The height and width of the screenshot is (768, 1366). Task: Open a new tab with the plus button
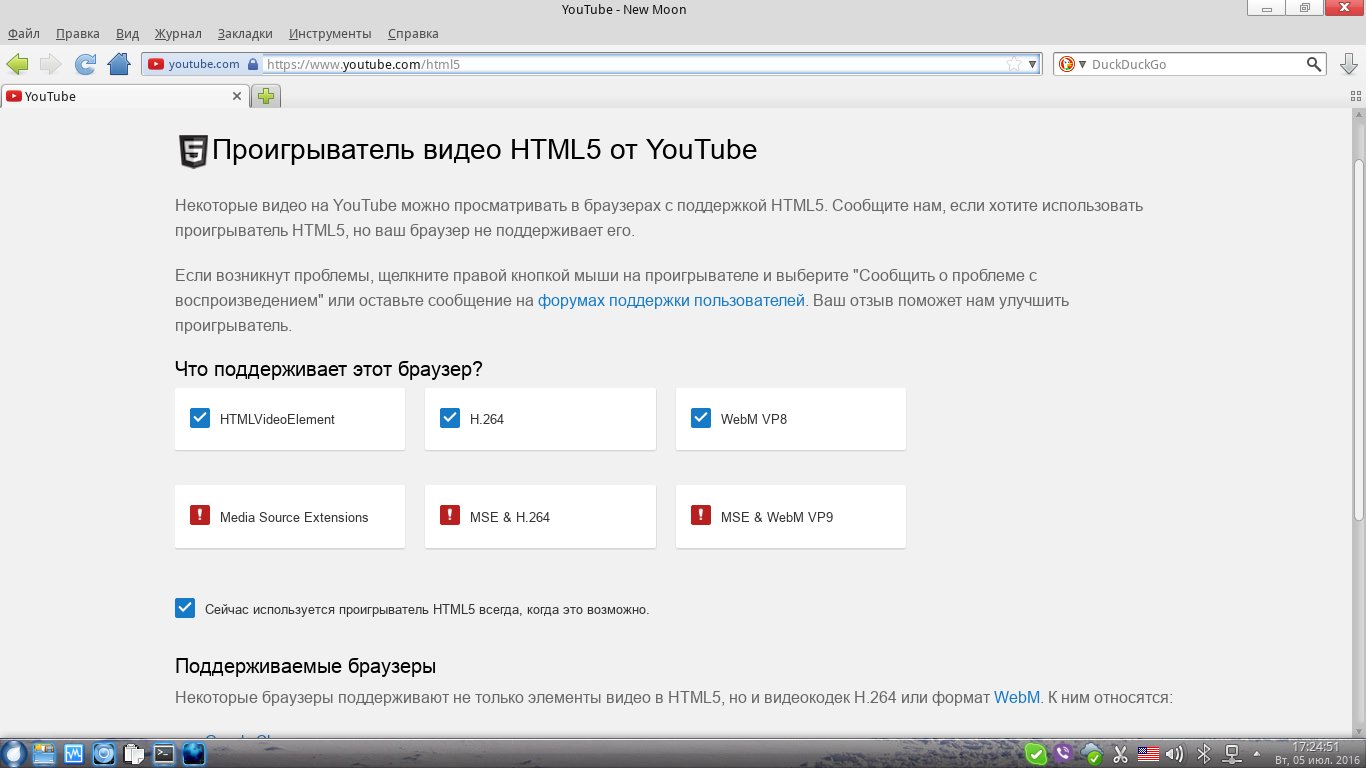click(x=266, y=96)
